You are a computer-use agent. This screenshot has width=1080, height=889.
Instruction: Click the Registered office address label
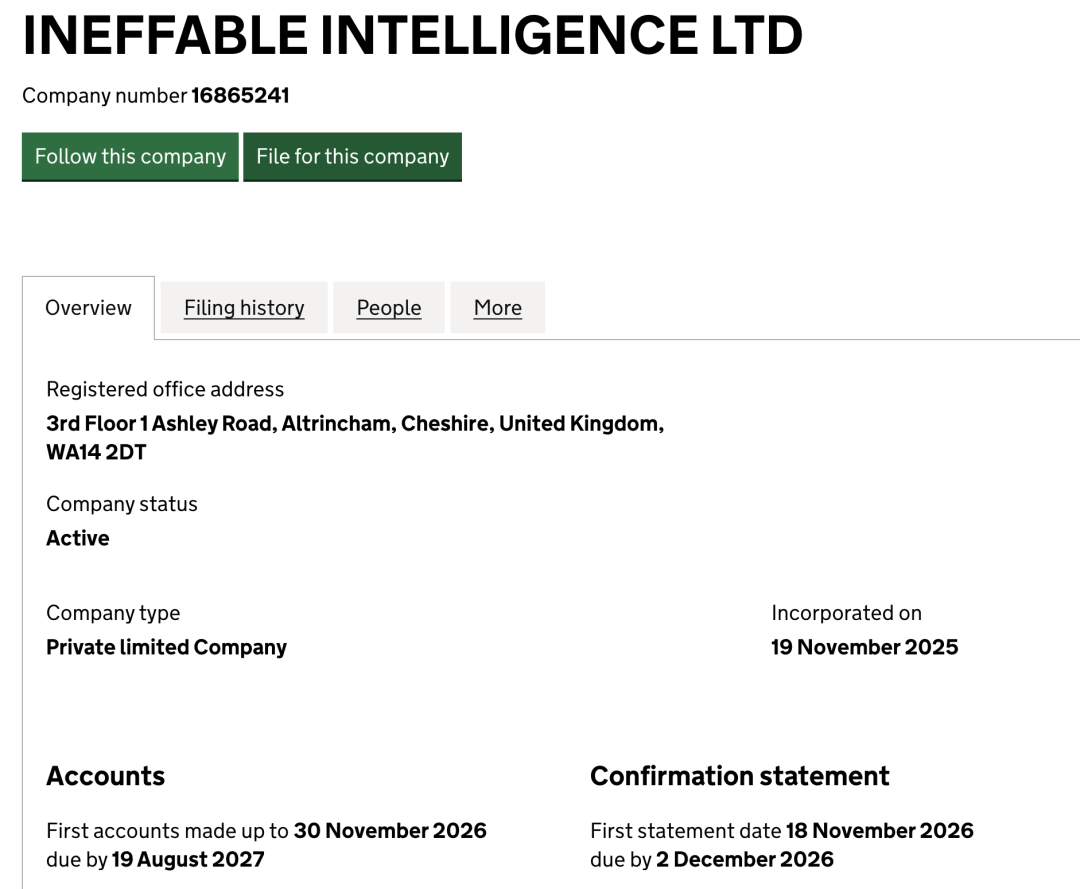[x=165, y=389]
